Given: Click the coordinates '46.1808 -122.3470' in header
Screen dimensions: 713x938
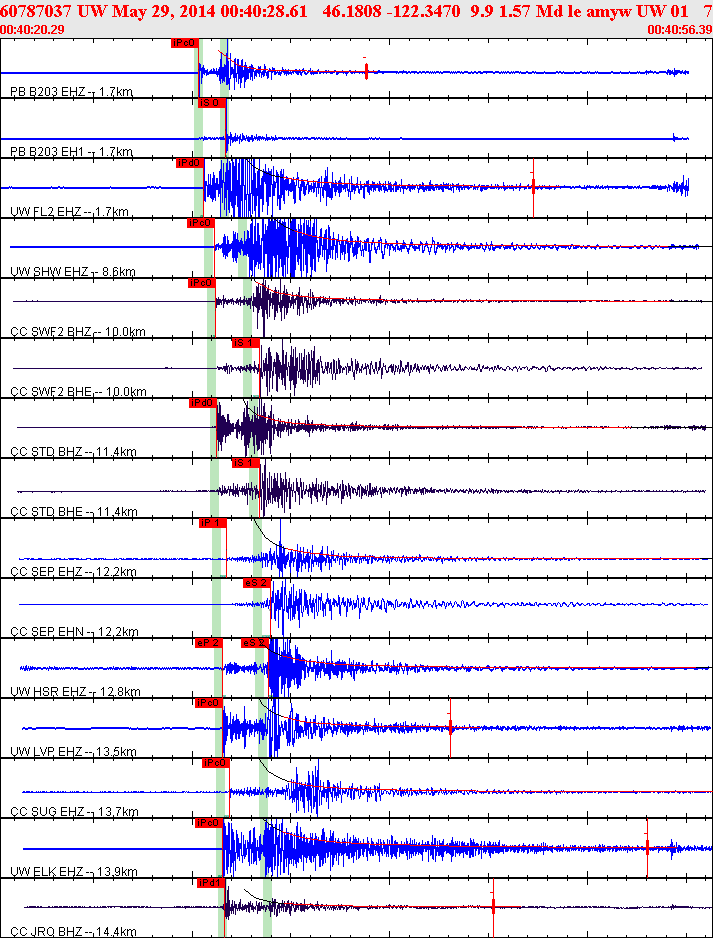Looking at the screenshot, I should click(x=394, y=11).
